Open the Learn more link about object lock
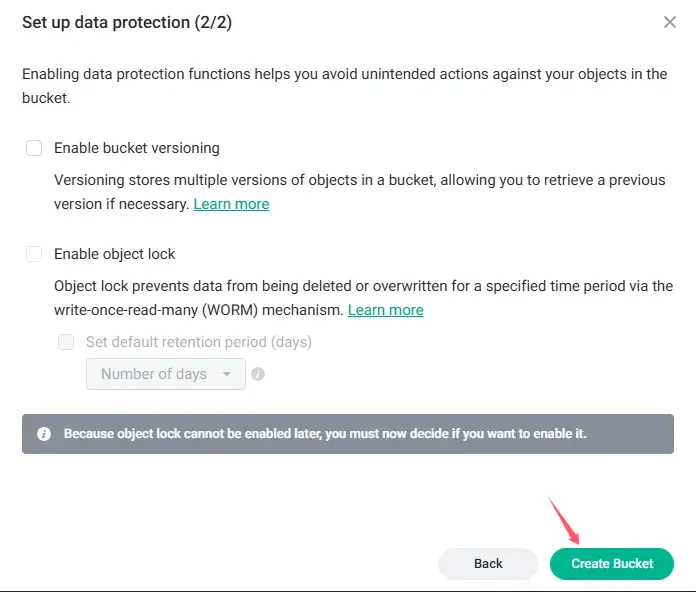This screenshot has height=592, width=696. [x=385, y=310]
